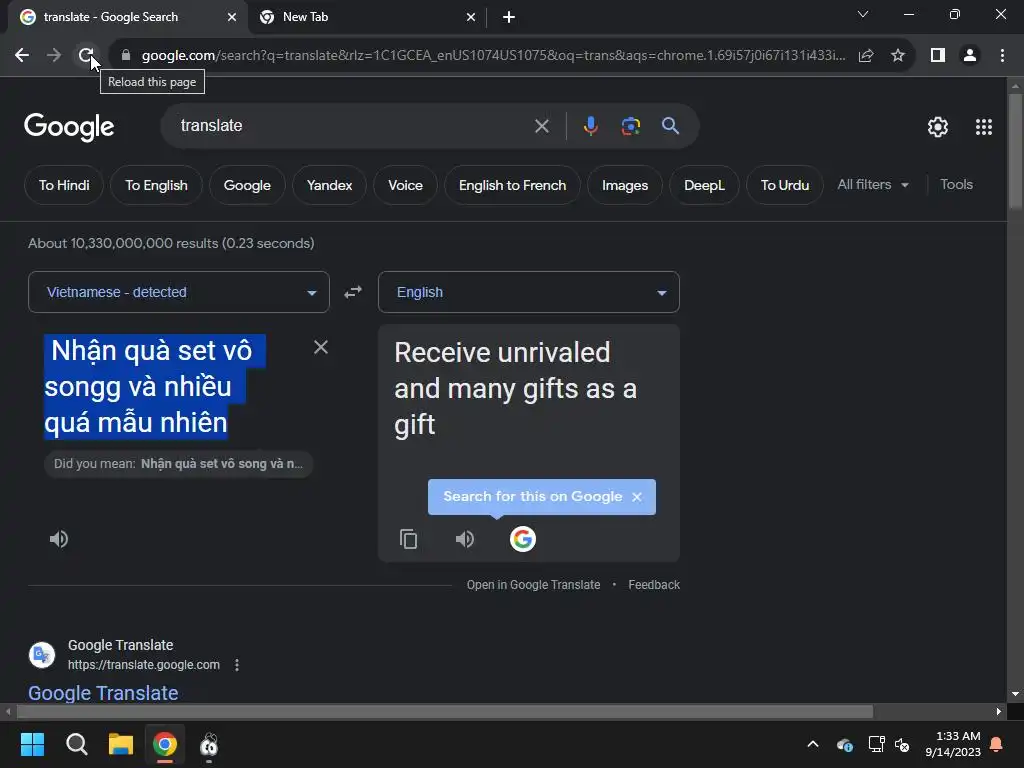Show hidden system tray icons
This screenshot has width=1024, height=768.
pos(813,744)
